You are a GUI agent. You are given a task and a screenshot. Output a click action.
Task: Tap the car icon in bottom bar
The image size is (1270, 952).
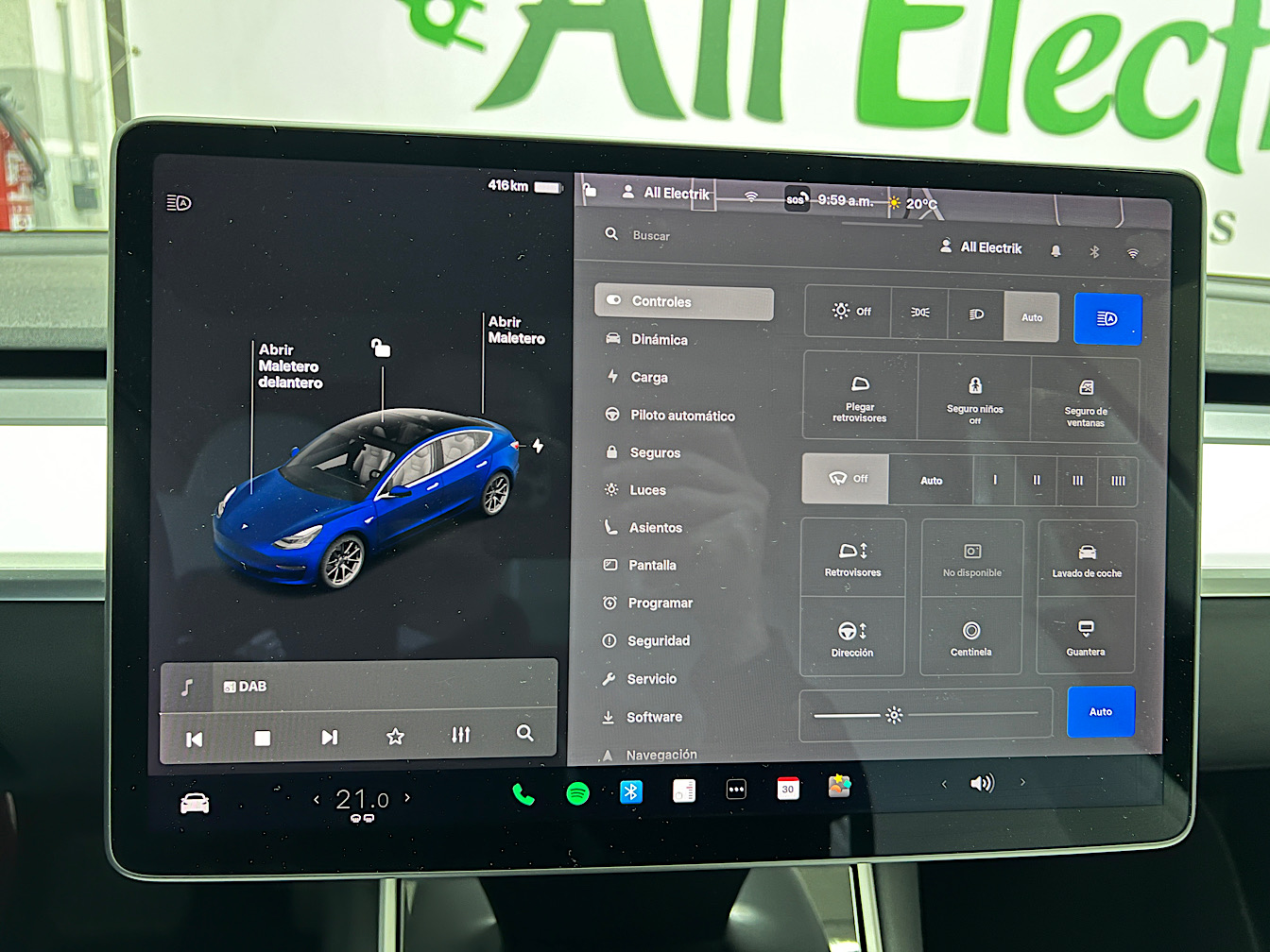(195, 804)
